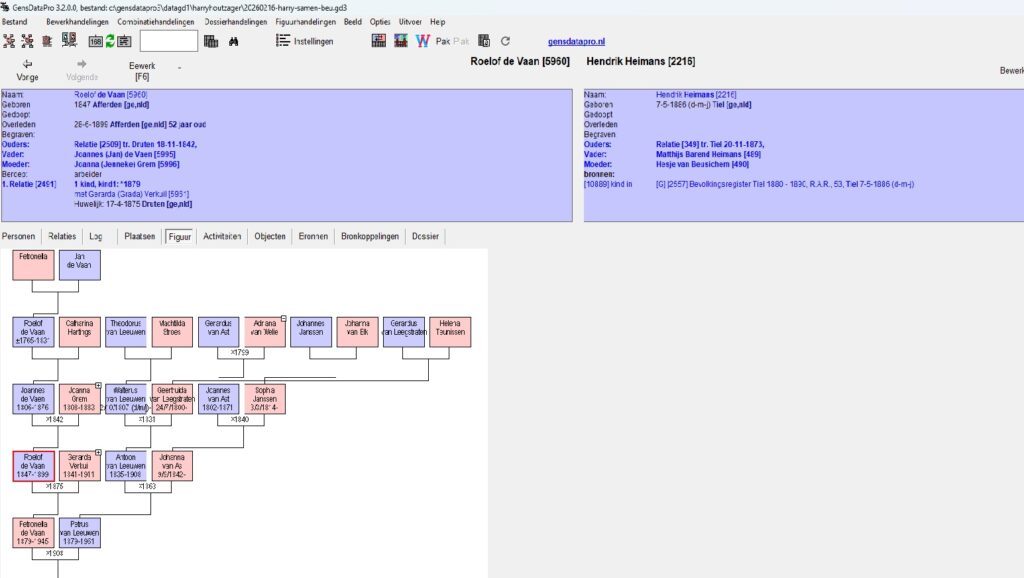
Task: Select Jan de Vaan box in figure
Action: point(80,265)
